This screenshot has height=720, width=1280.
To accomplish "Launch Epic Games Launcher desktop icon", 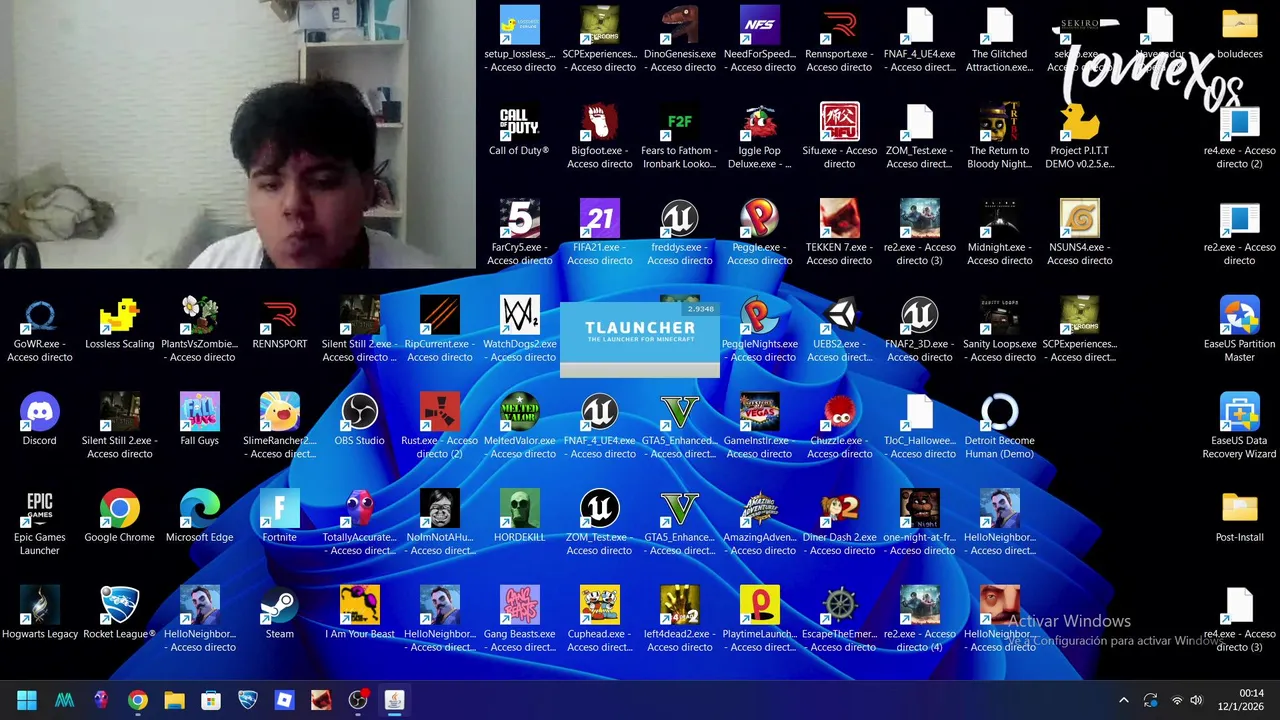I will coord(40,523).
